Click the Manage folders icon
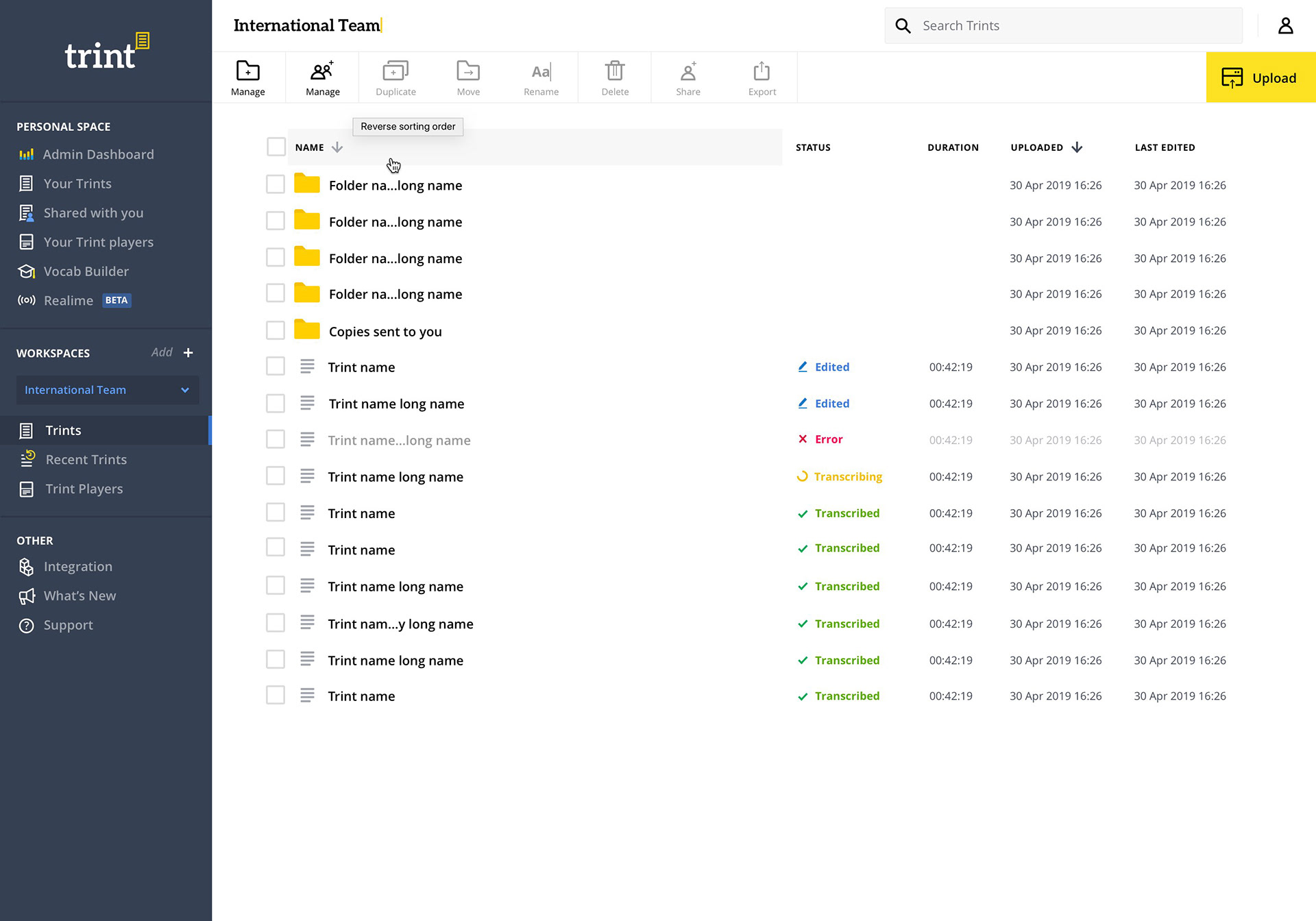 (x=247, y=71)
